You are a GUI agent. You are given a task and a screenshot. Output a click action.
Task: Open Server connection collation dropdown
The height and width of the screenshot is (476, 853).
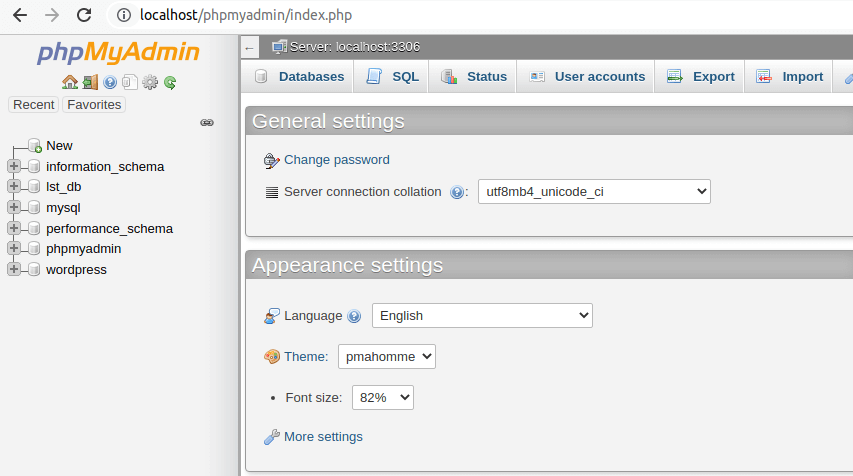pos(594,191)
